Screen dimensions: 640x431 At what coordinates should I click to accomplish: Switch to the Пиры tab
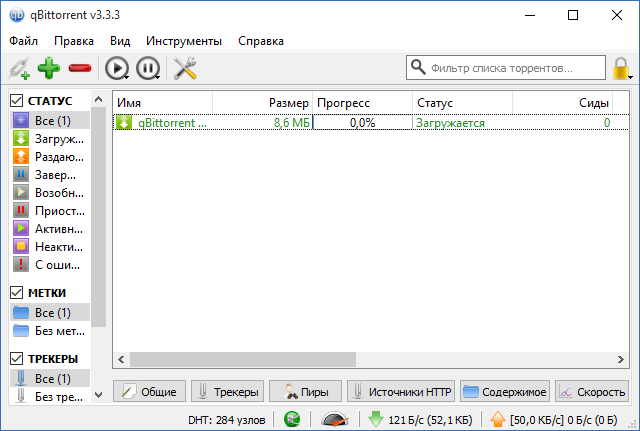[x=305, y=392]
